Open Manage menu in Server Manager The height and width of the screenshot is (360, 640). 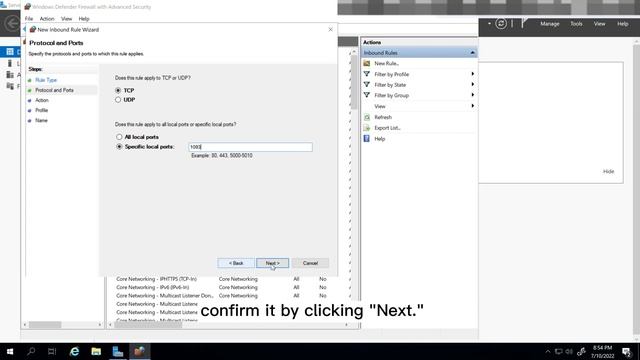(x=550, y=24)
